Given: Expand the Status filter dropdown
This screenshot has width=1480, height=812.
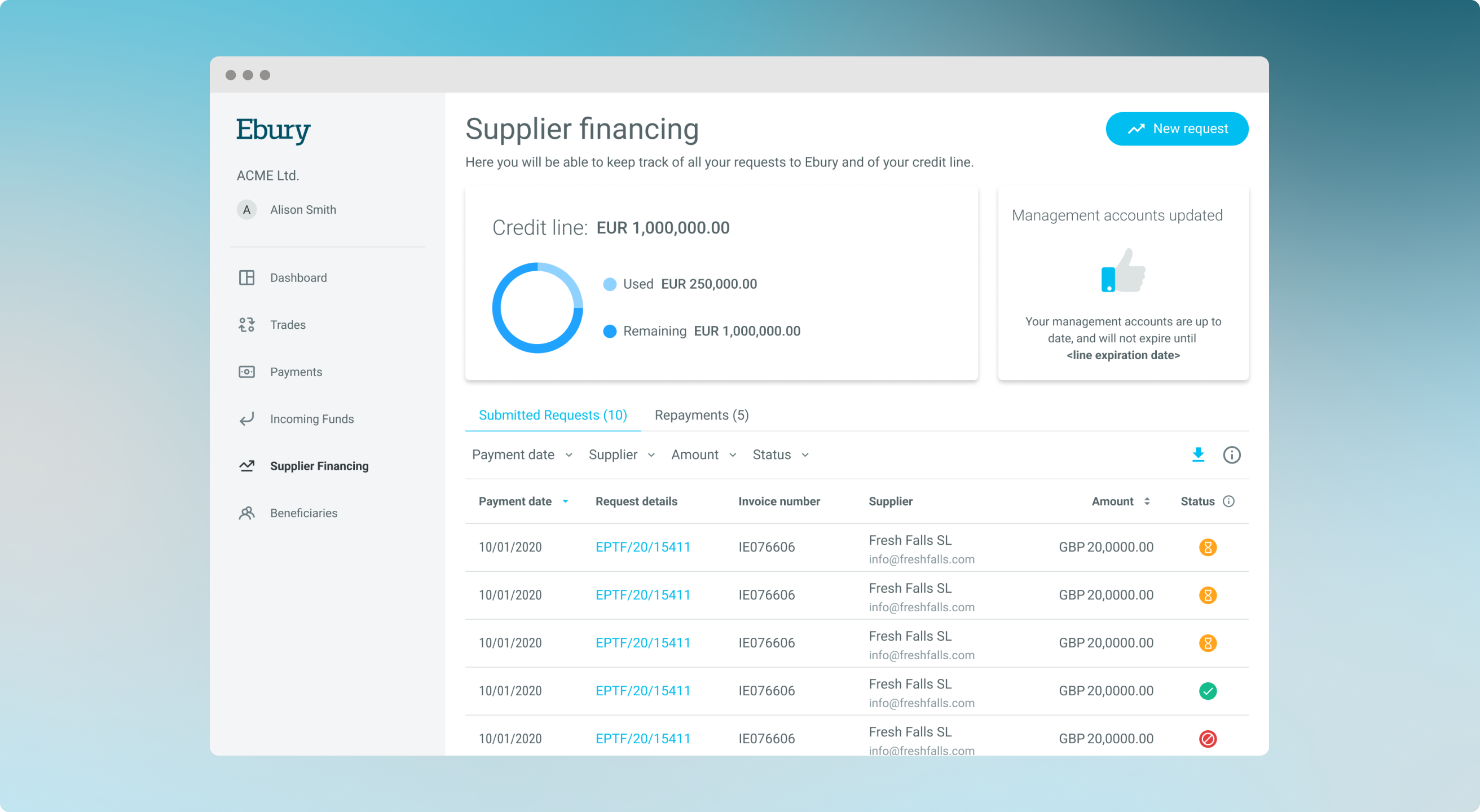Looking at the screenshot, I should 781,455.
